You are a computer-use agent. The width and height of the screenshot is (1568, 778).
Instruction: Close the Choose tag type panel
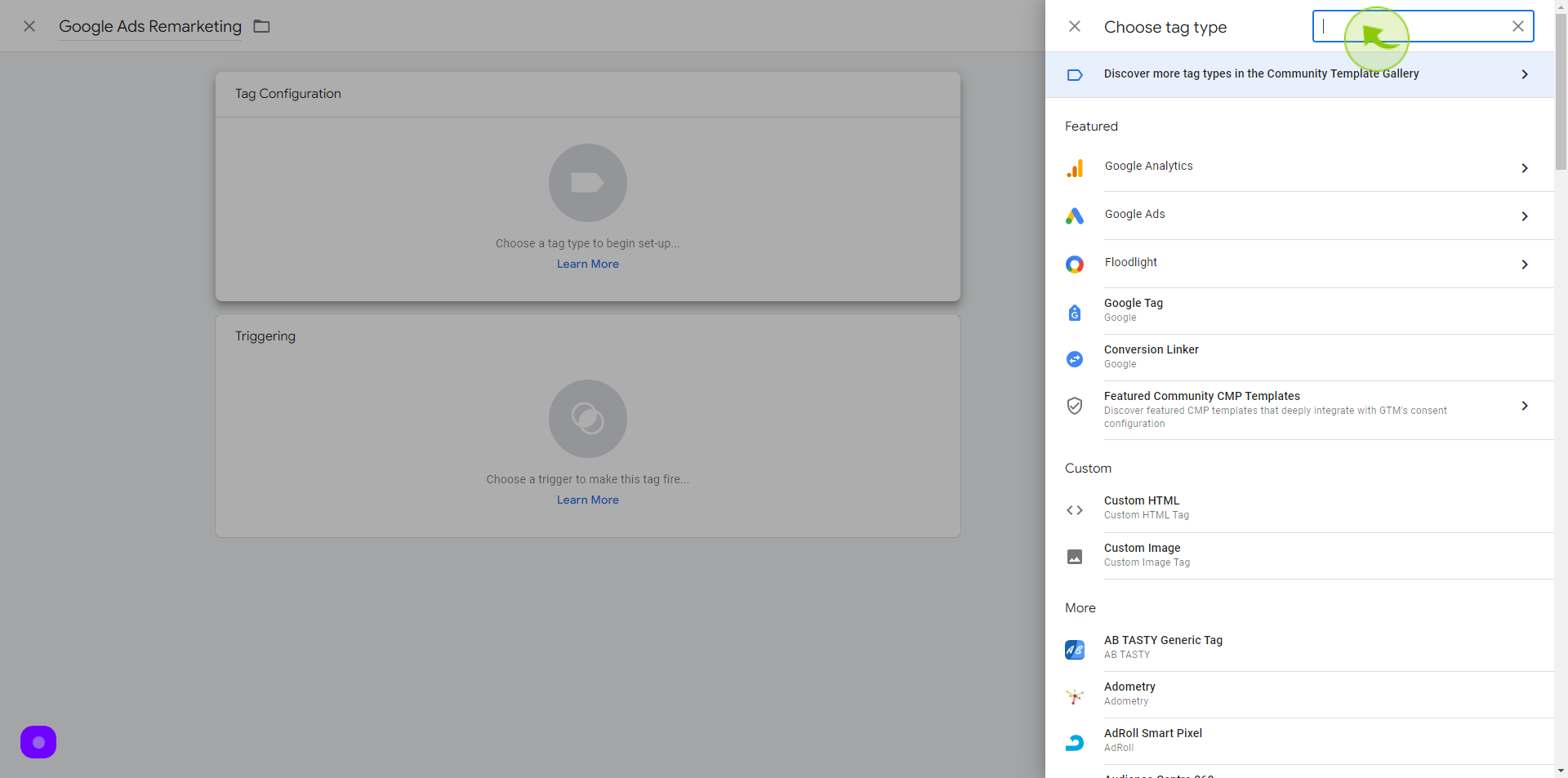1075,26
